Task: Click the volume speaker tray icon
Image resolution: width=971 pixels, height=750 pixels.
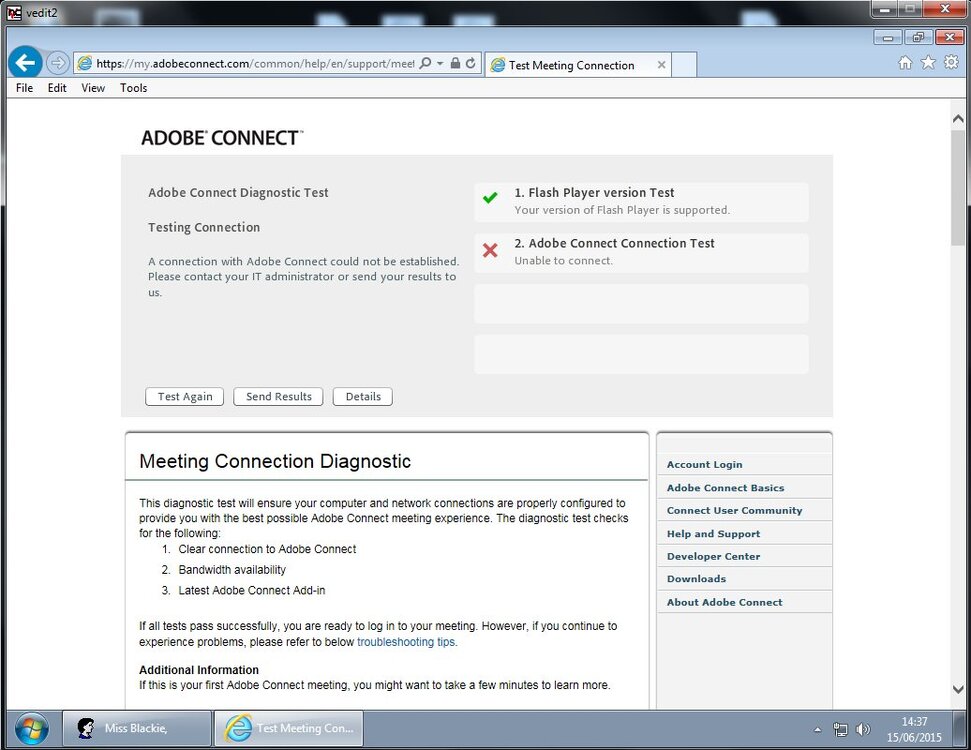Action: tap(863, 730)
